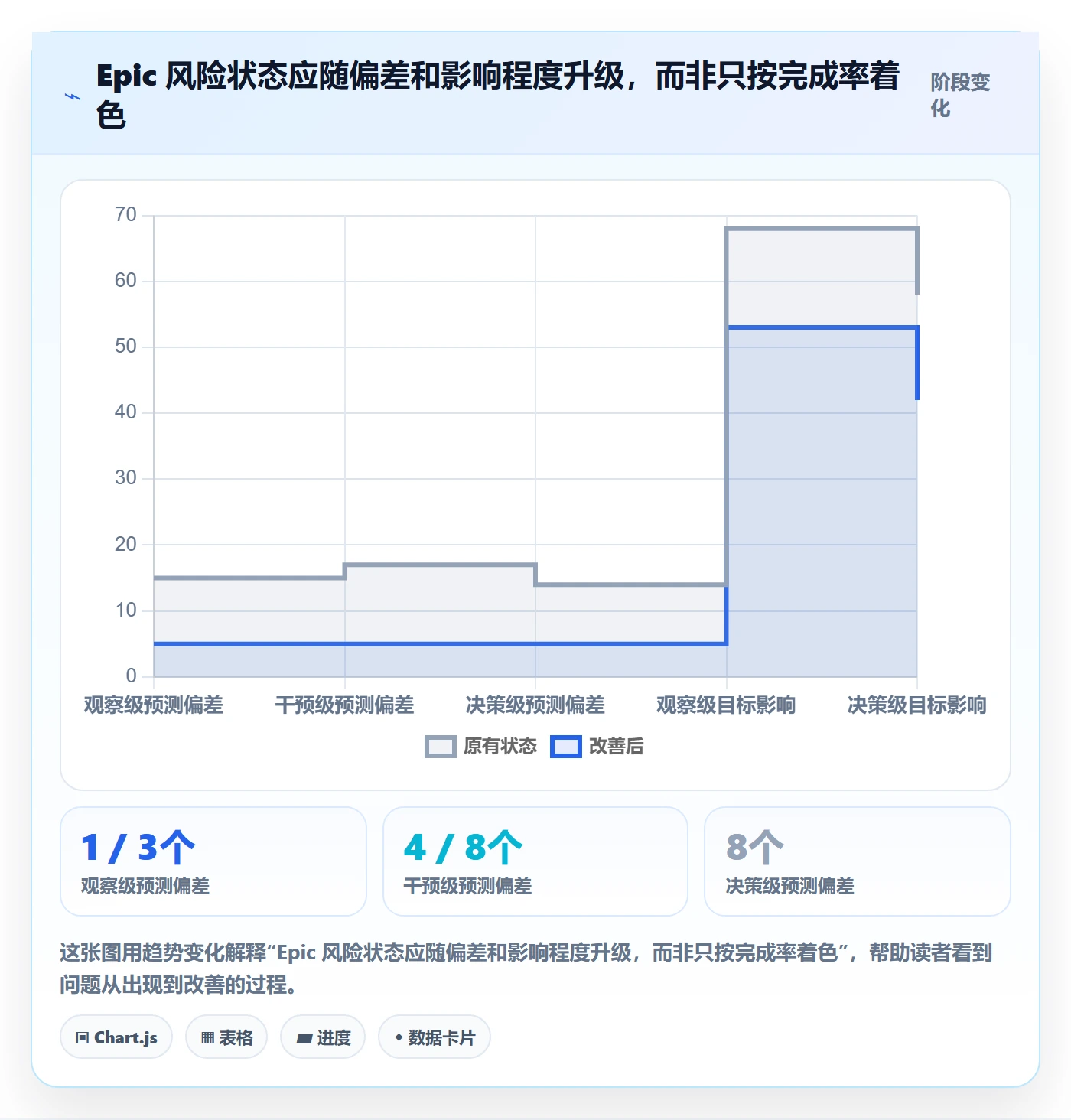
Task: Open the 4 / 8个 干预级预测偏差 card
Action: [x=535, y=861]
